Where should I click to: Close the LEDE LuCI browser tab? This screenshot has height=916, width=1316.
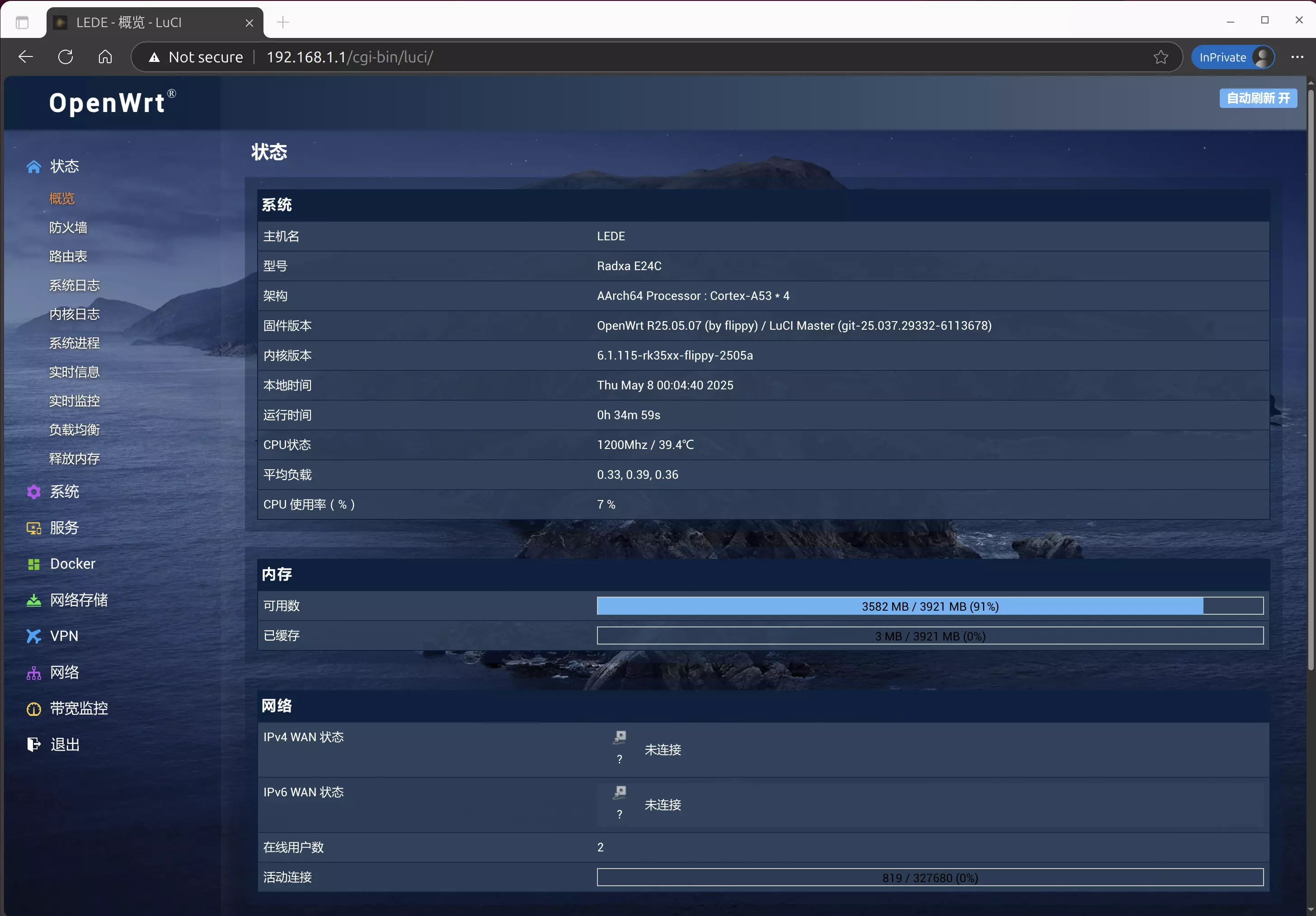pos(249,23)
